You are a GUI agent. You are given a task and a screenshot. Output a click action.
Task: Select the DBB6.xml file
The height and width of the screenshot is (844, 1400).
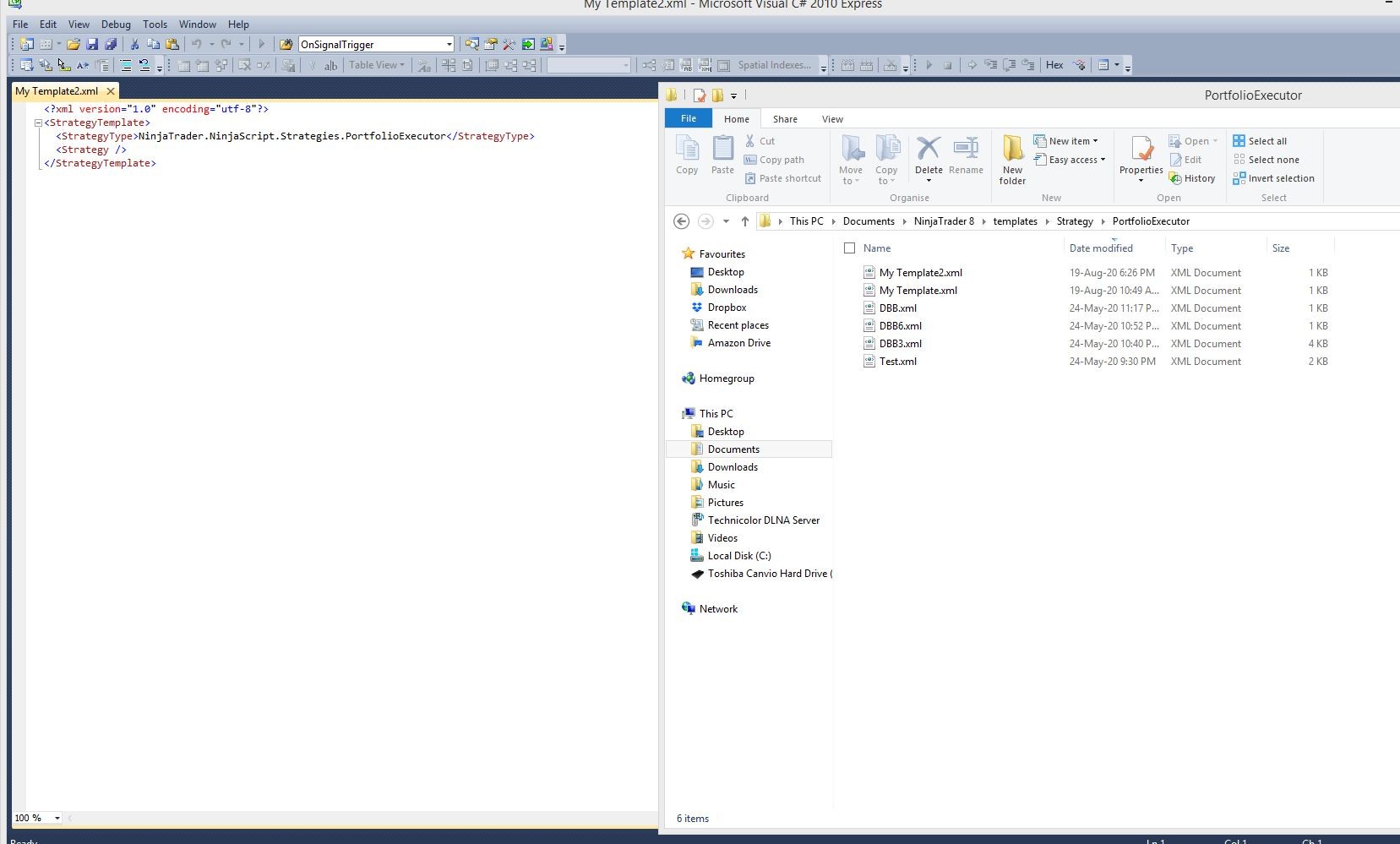tap(900, 326)
